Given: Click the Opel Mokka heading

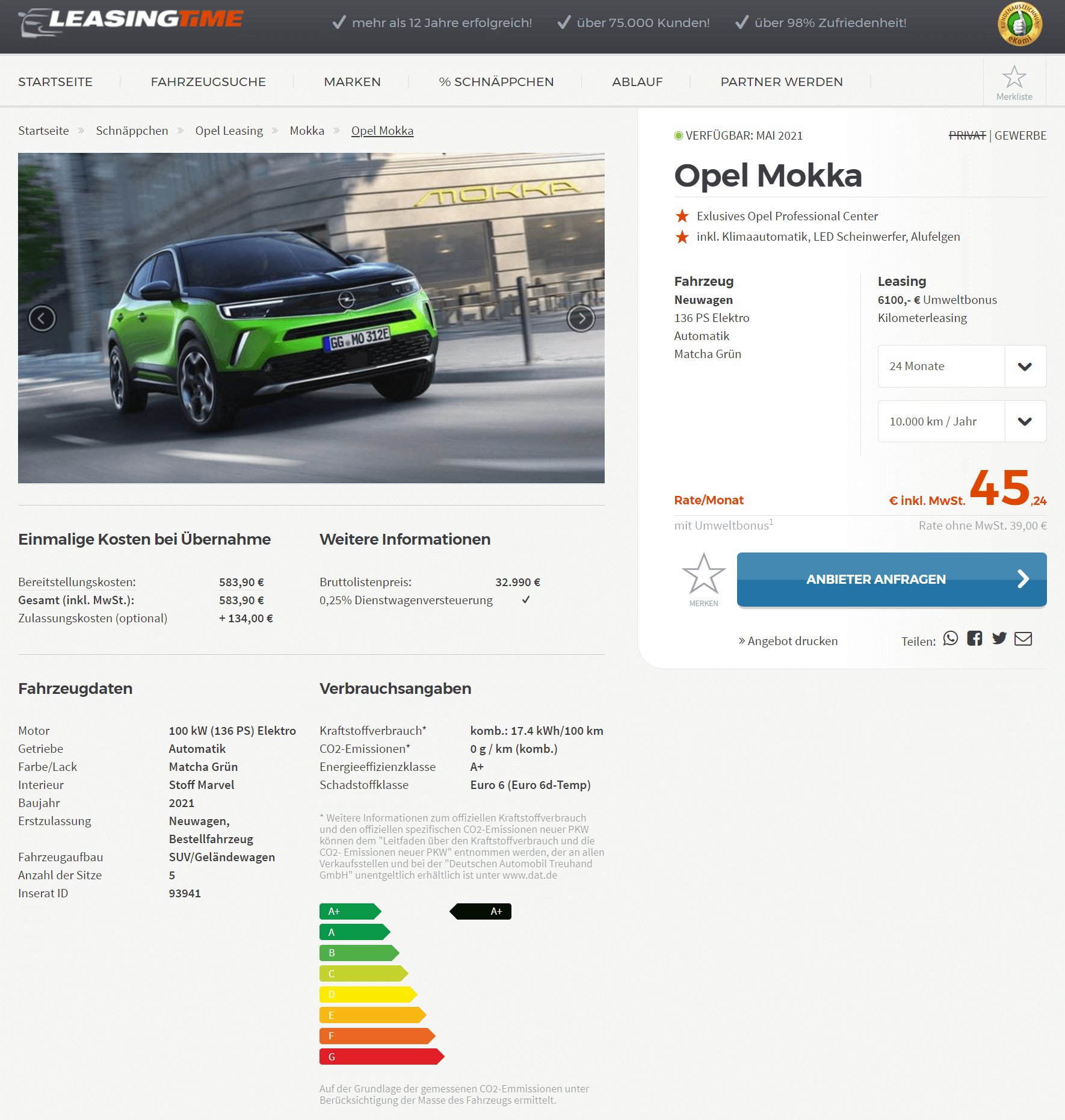Looking at the screenshot, I should pyautogui.click(x=768, y=175).
